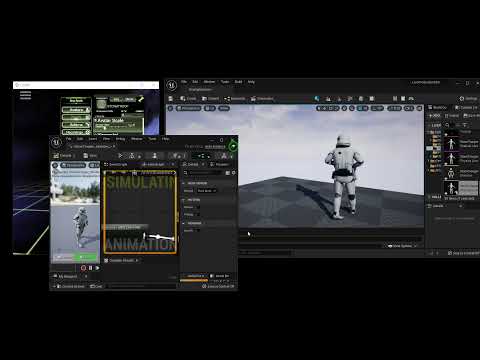Open the Event Graph tab in blueprint window
This screenshot has width=480, height=360.
116,164
